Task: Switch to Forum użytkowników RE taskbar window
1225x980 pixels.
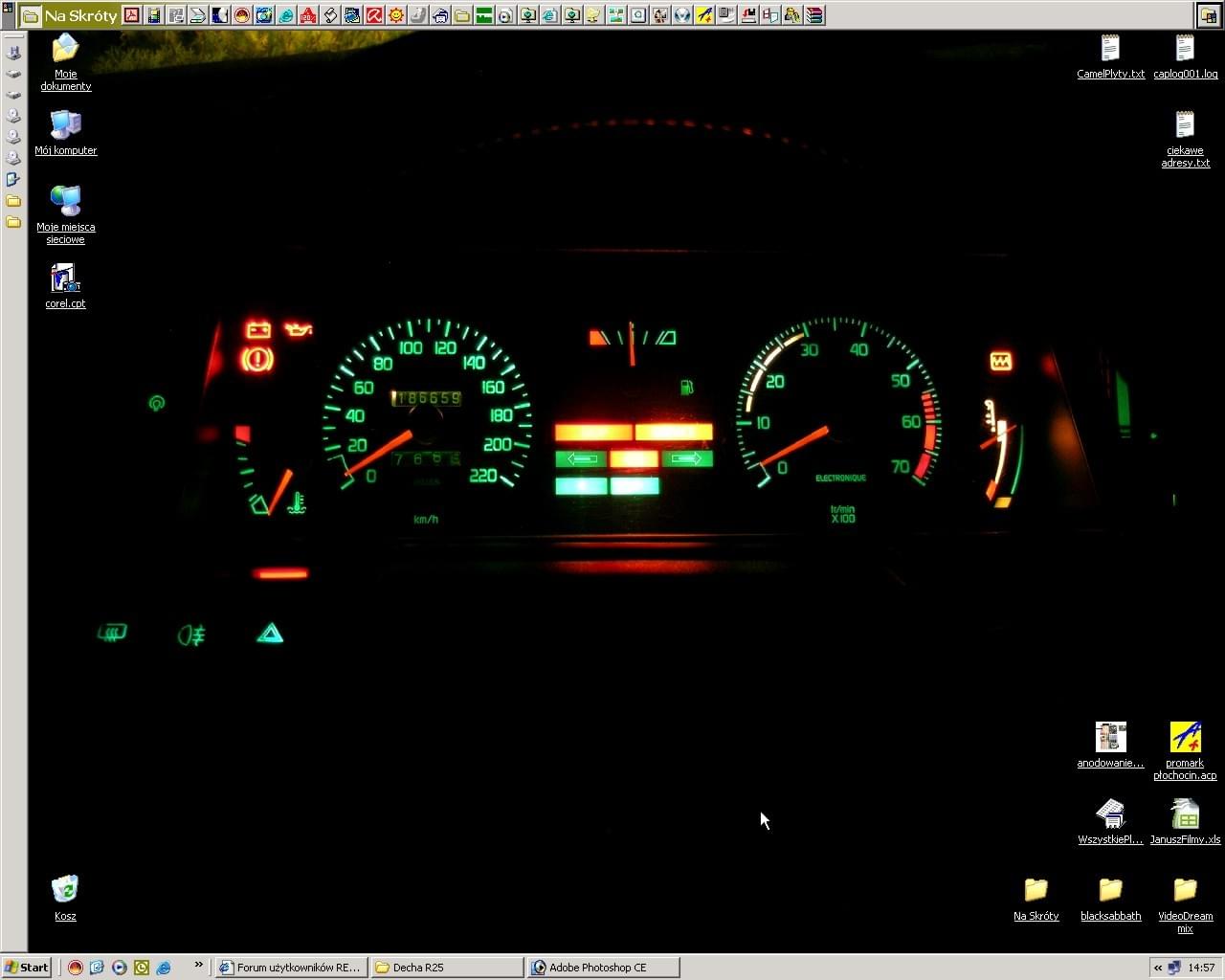Action: [x=290, y=968]
